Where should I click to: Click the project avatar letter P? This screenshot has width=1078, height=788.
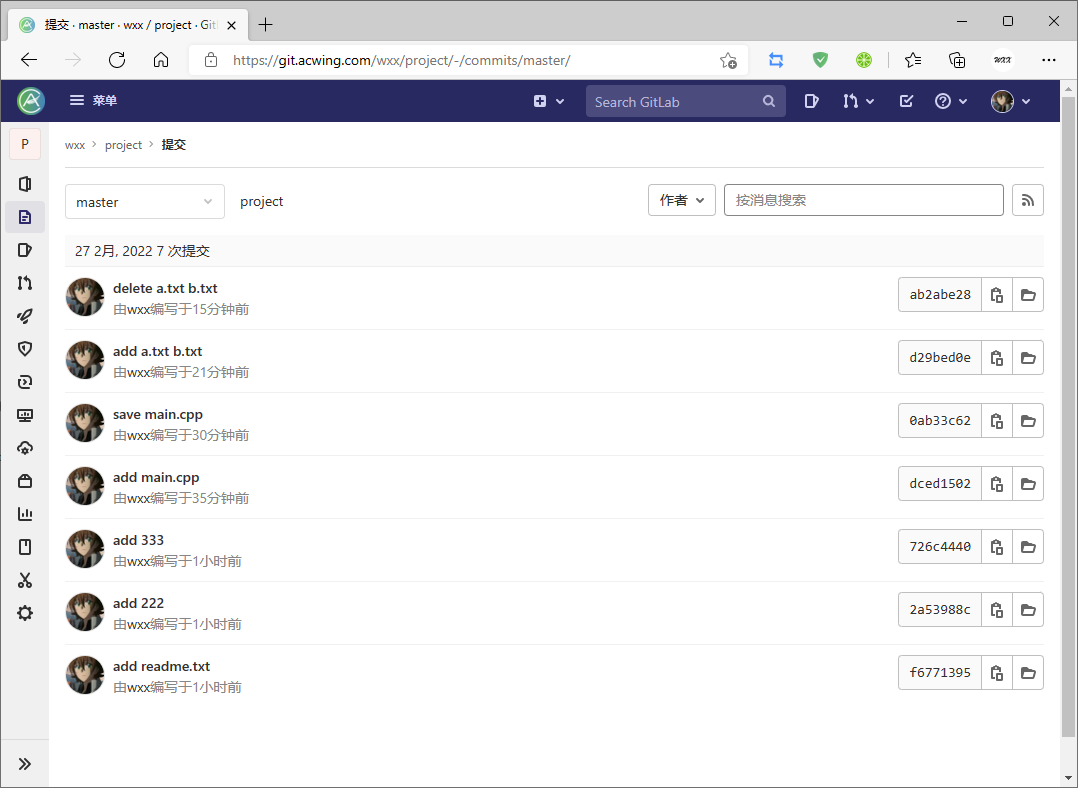click(x=25, y=144)
